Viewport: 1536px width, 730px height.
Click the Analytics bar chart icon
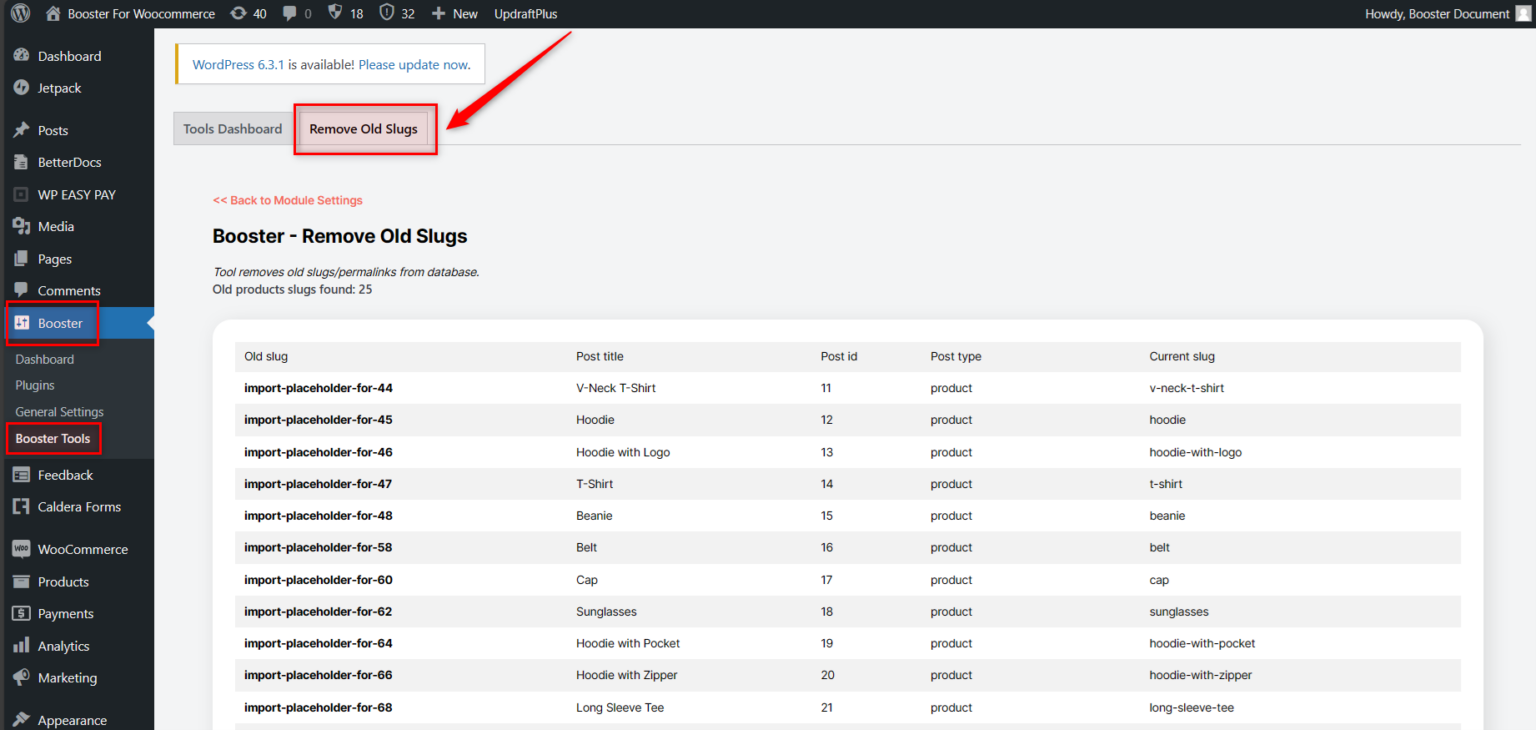coord(21,646)
